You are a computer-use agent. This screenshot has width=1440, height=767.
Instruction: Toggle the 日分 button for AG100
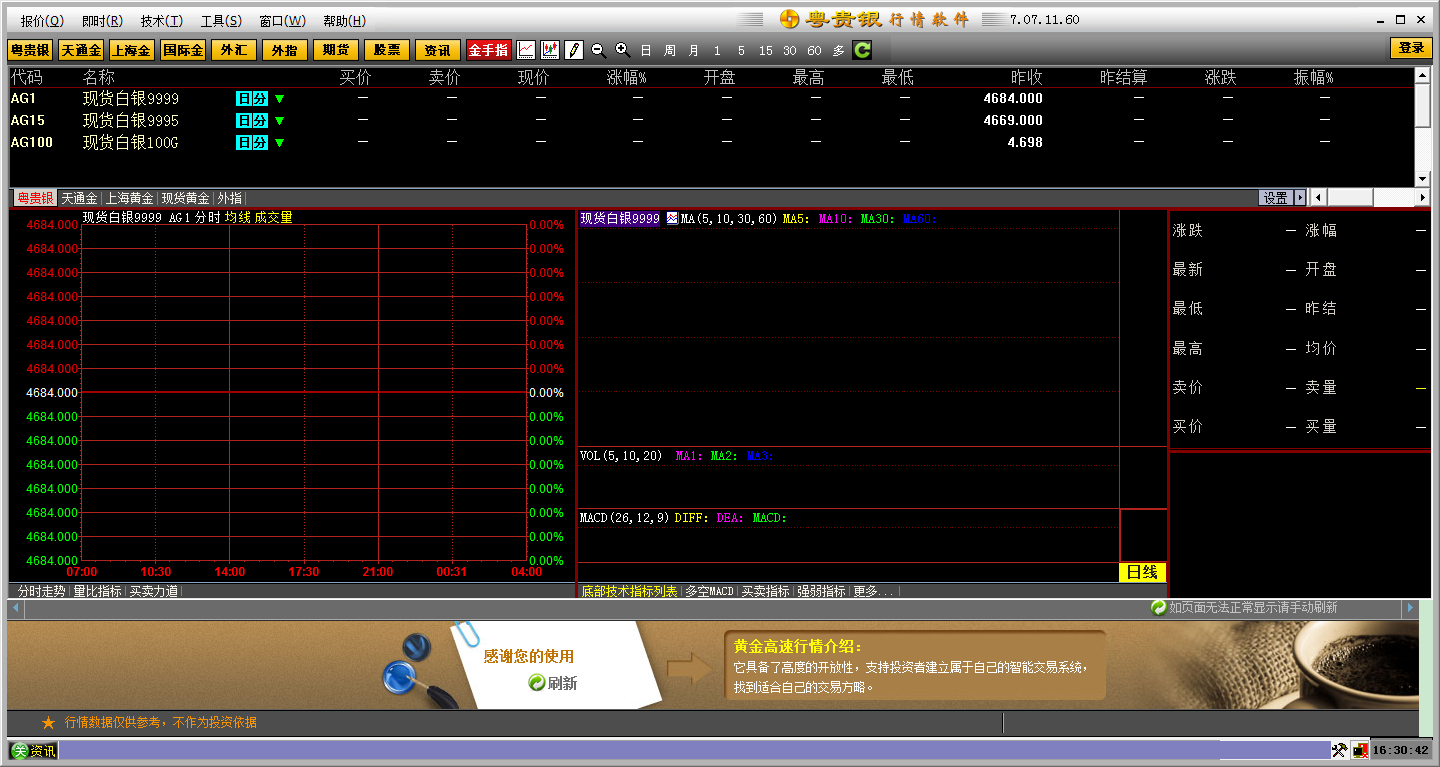(252, 142)
